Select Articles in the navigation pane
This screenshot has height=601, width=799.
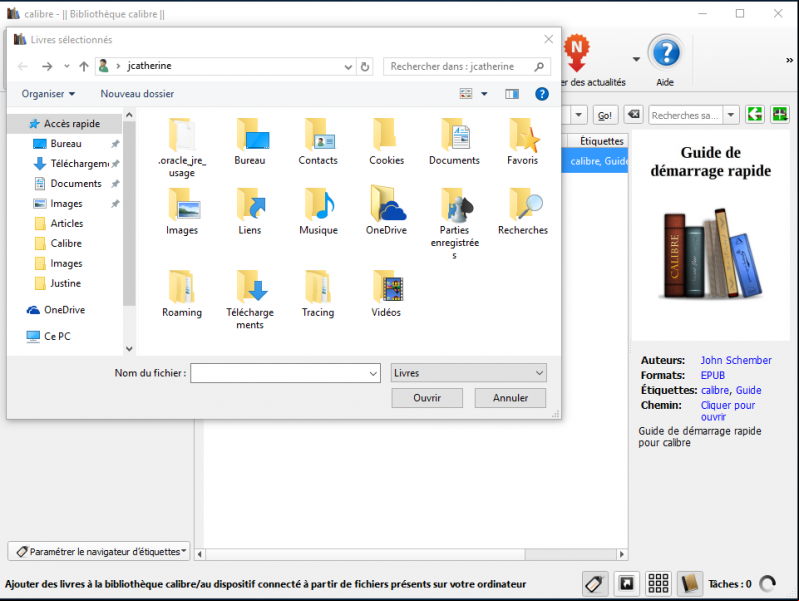[x=66, y=223]
